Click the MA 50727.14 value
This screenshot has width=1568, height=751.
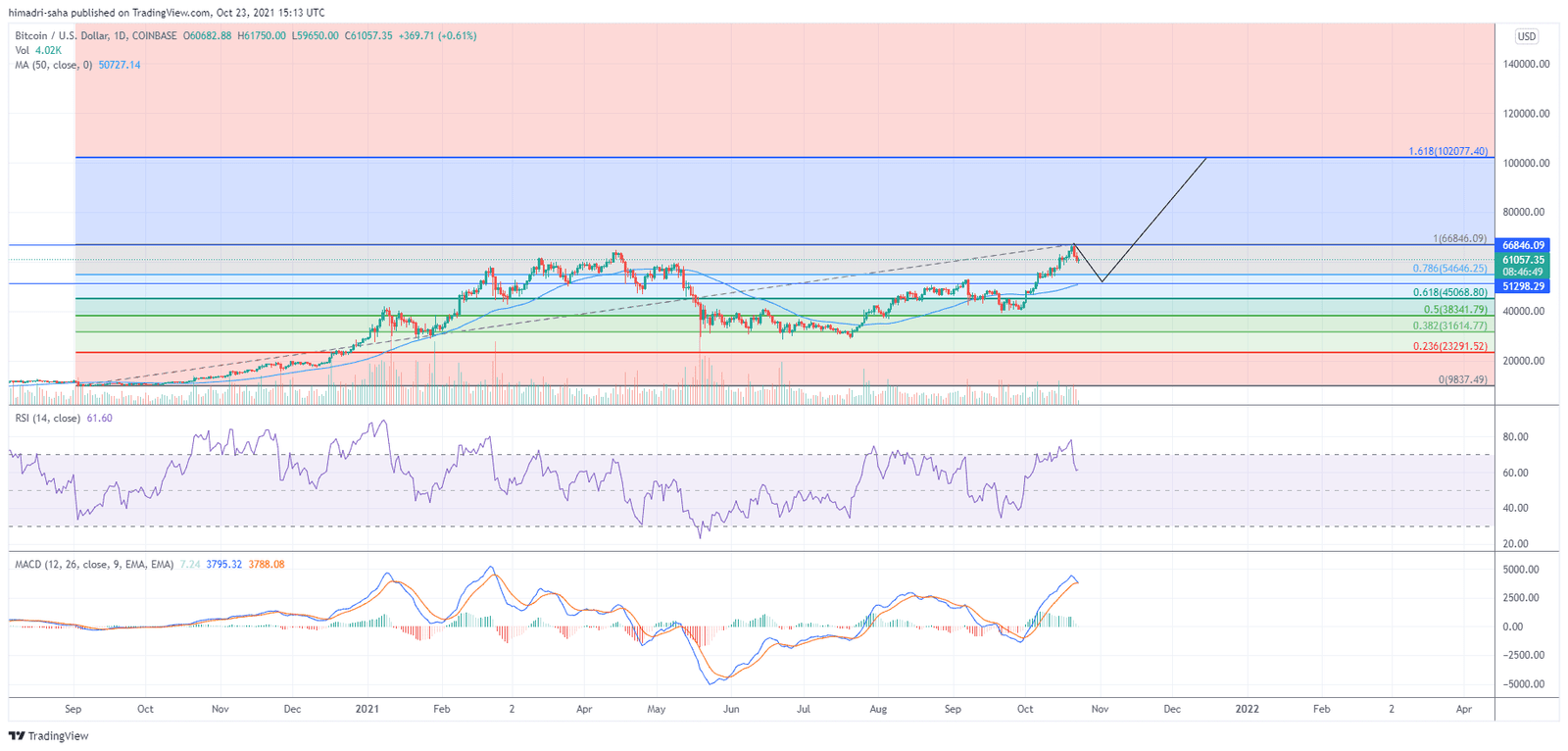pyautogui.click(x=120, y=65)
